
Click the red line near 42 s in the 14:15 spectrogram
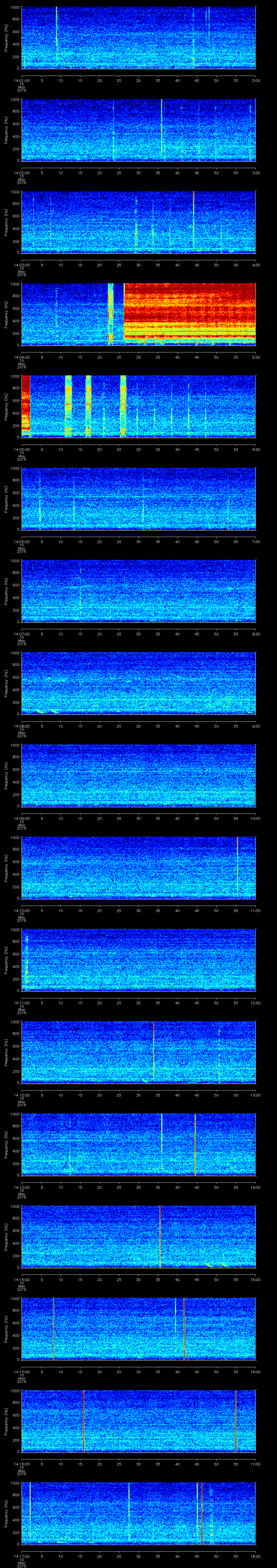click(x=184, y=1329)
